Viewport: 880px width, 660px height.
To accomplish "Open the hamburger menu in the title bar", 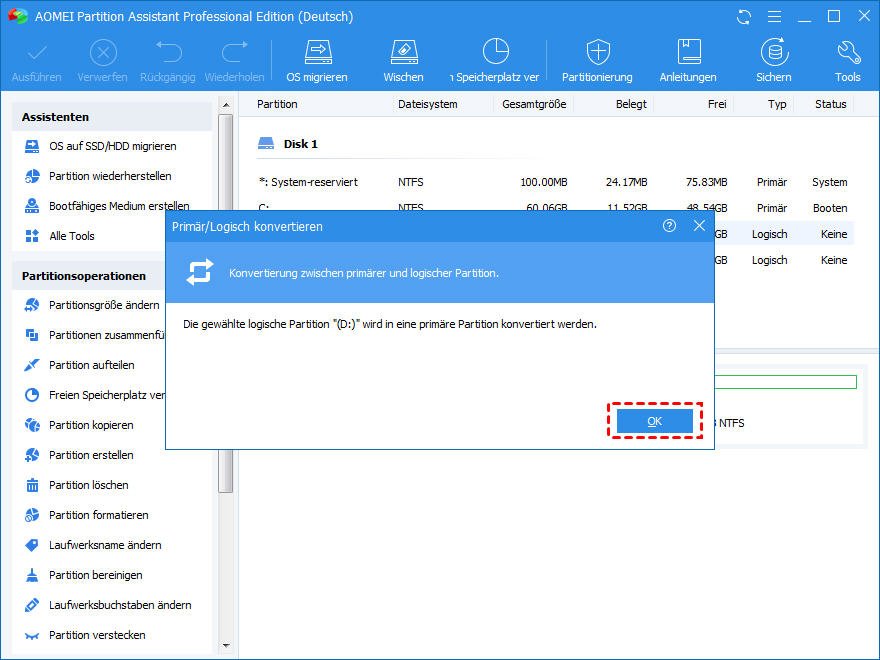I will click(774, 17).
